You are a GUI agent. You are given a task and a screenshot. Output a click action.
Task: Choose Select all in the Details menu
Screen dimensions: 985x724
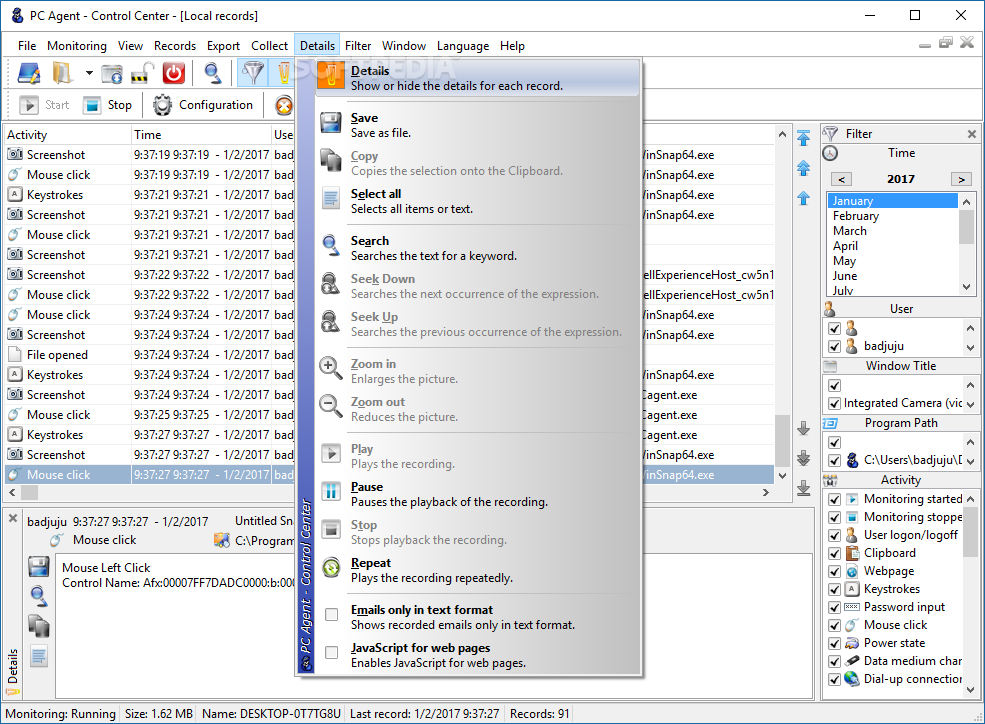[x=477, y=201]
